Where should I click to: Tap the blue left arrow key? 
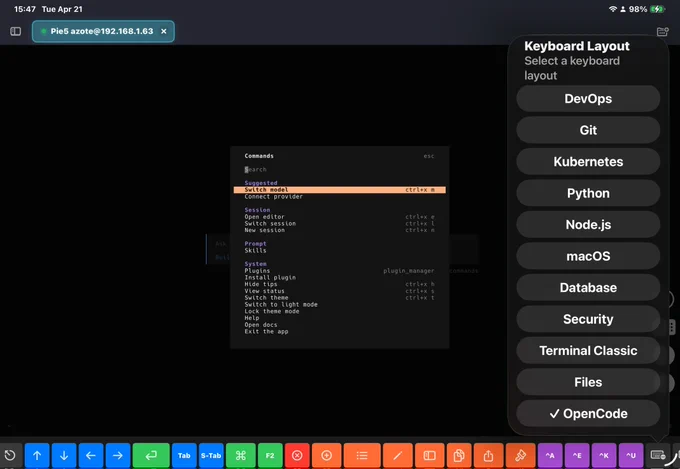pos(91,456)
